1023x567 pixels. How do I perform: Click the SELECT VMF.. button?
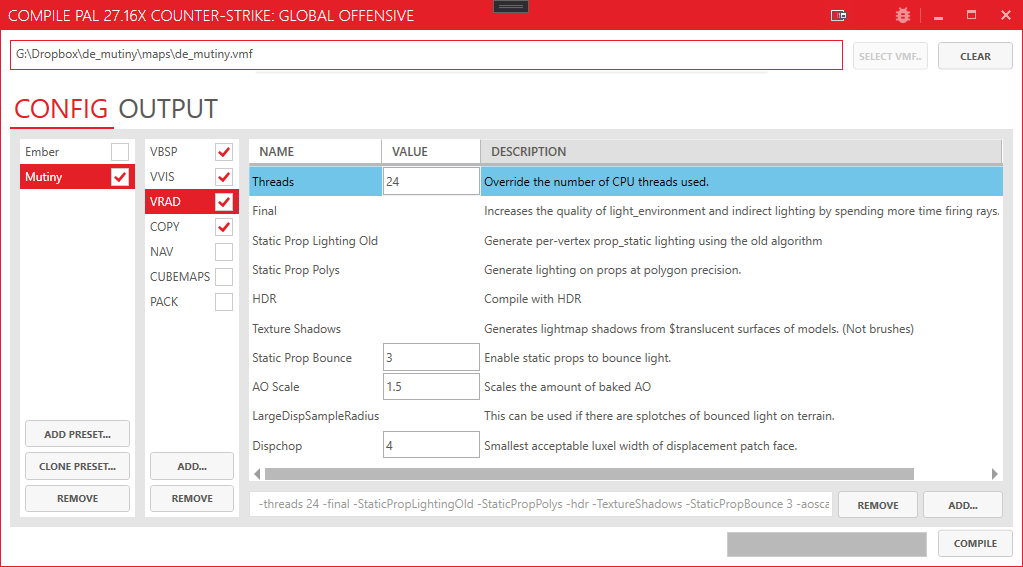pos(890,56)
